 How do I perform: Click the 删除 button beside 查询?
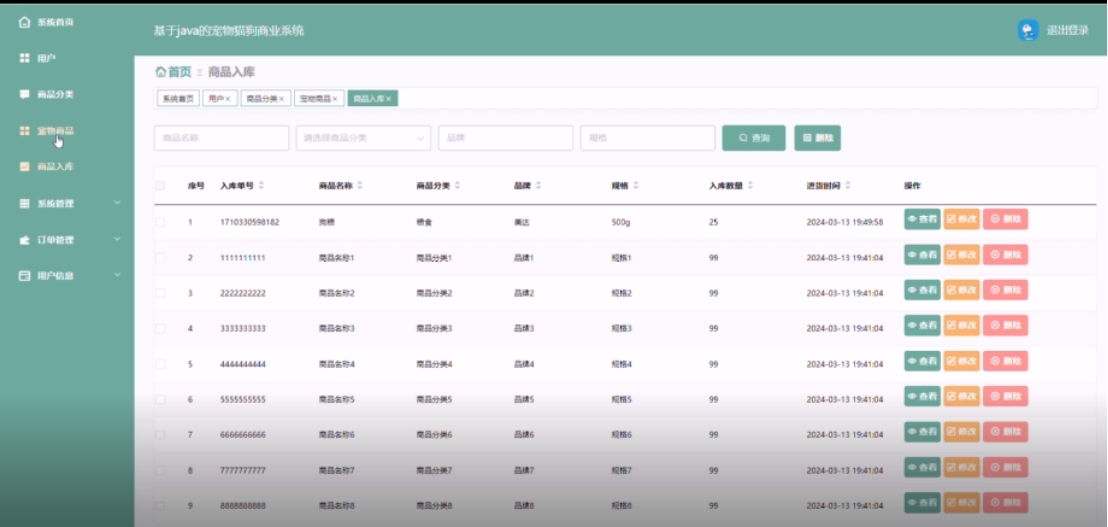(x=818, y=138)
